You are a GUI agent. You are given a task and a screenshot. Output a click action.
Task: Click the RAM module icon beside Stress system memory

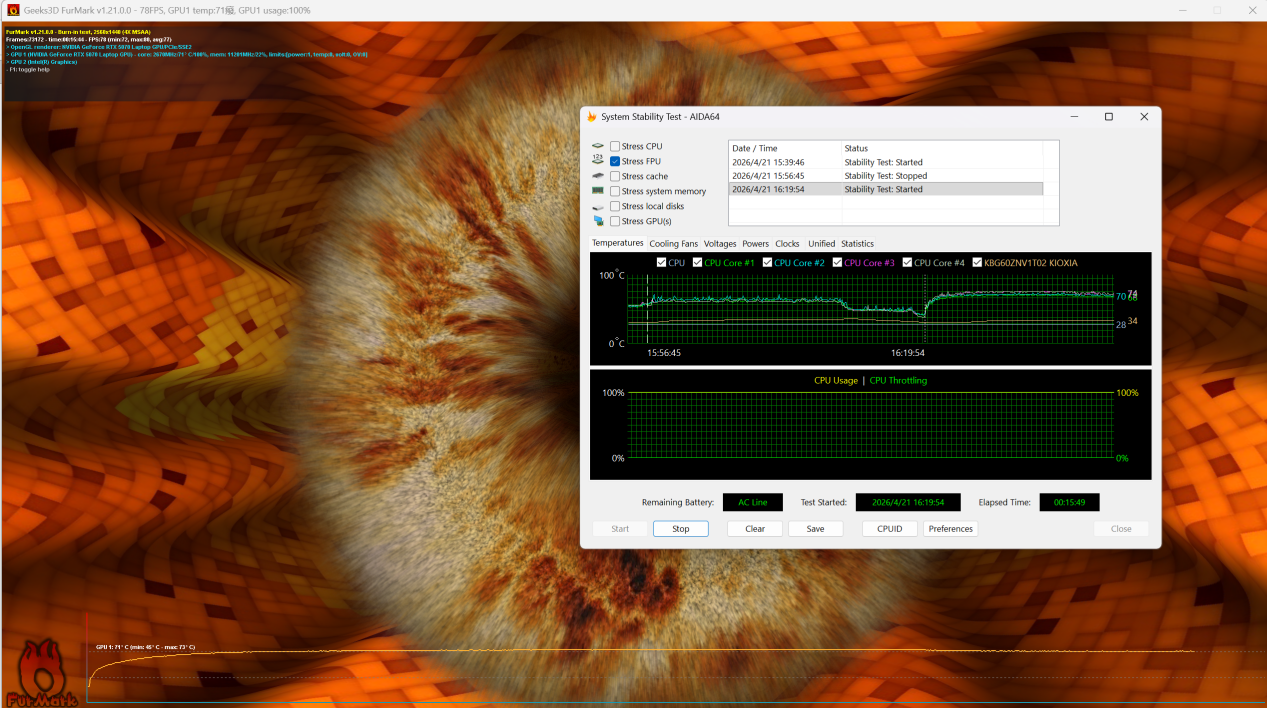[x=598, y=191]
